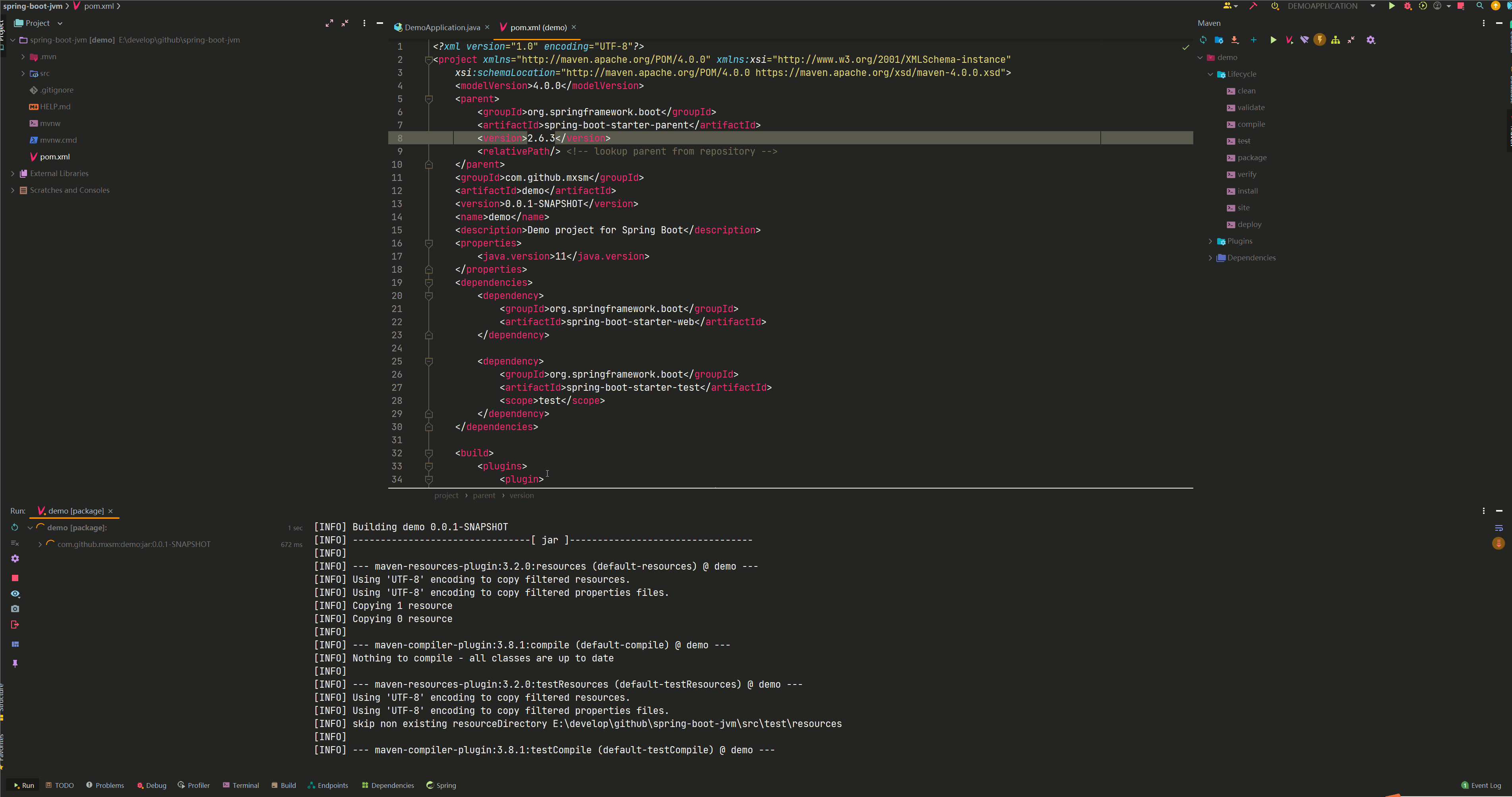The width and height of the screenshot is (1512, 797).
Task: Pin the Run tab
Action: point(15,664)
